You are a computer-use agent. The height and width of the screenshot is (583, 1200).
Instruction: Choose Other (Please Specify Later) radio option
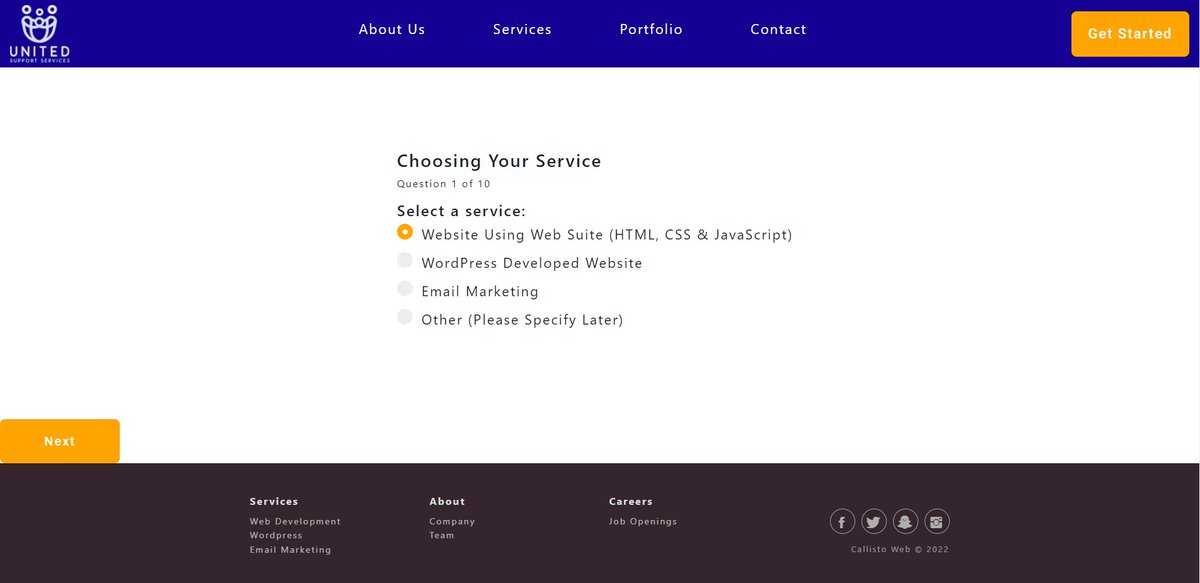(x=405, y=316)
